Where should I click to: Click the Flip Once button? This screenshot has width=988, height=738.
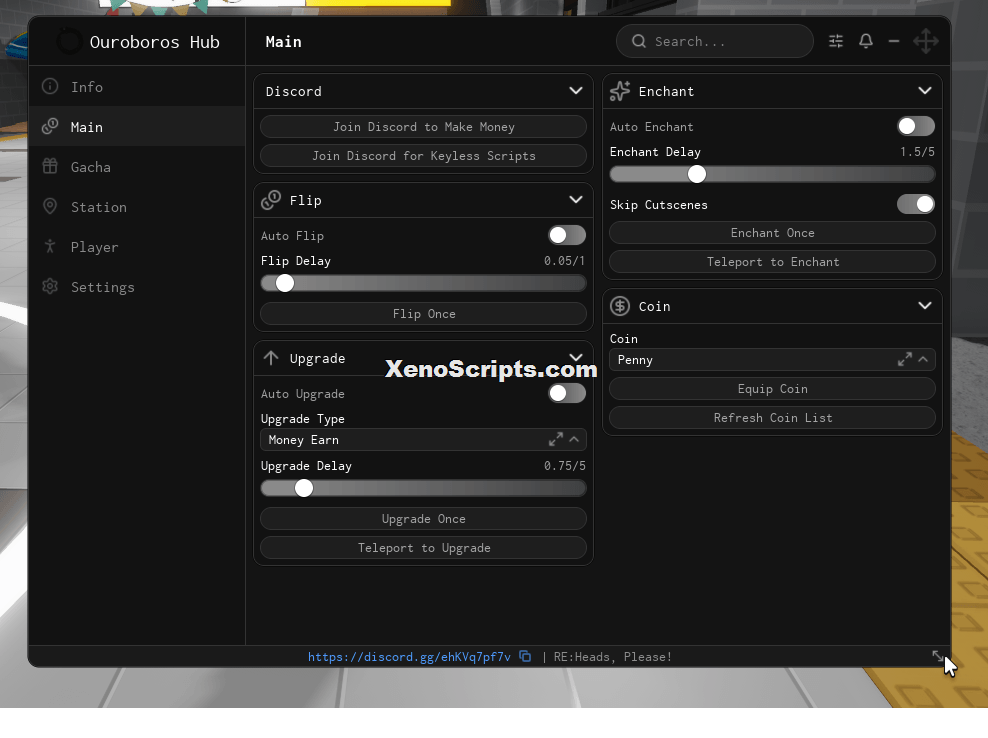423,314
